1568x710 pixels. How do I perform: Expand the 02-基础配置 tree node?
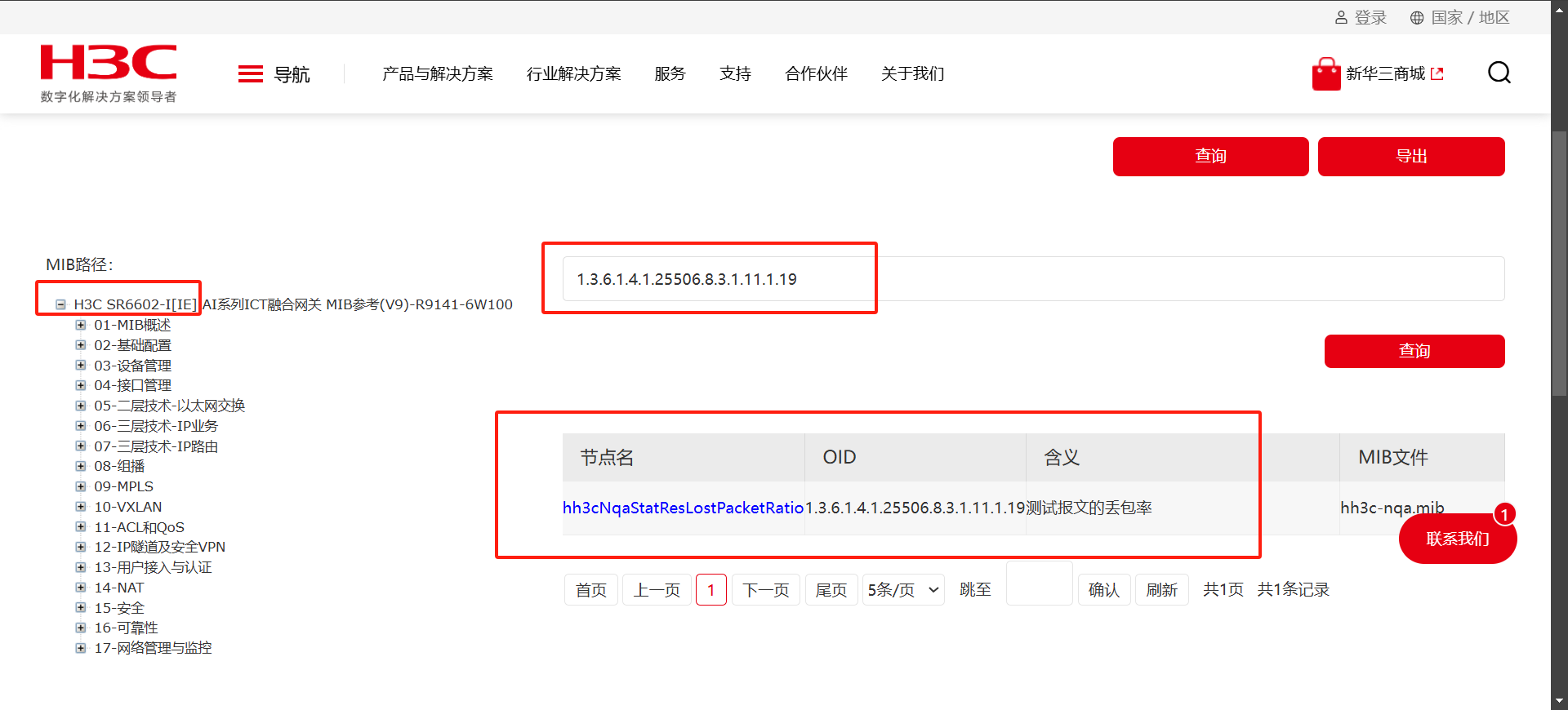point(81,345)
